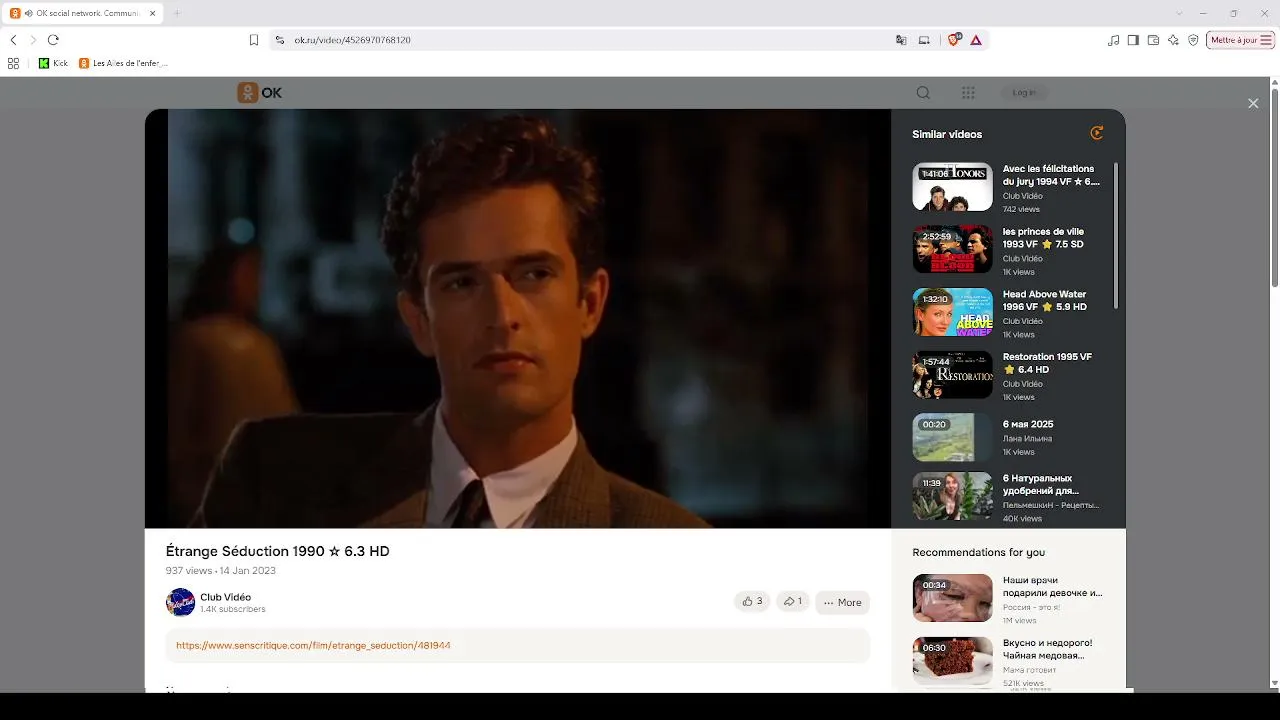Screen dimensions: 1280x720
Task: Click the Étrange Séduction 1990 video title
Action: [277, 551]
